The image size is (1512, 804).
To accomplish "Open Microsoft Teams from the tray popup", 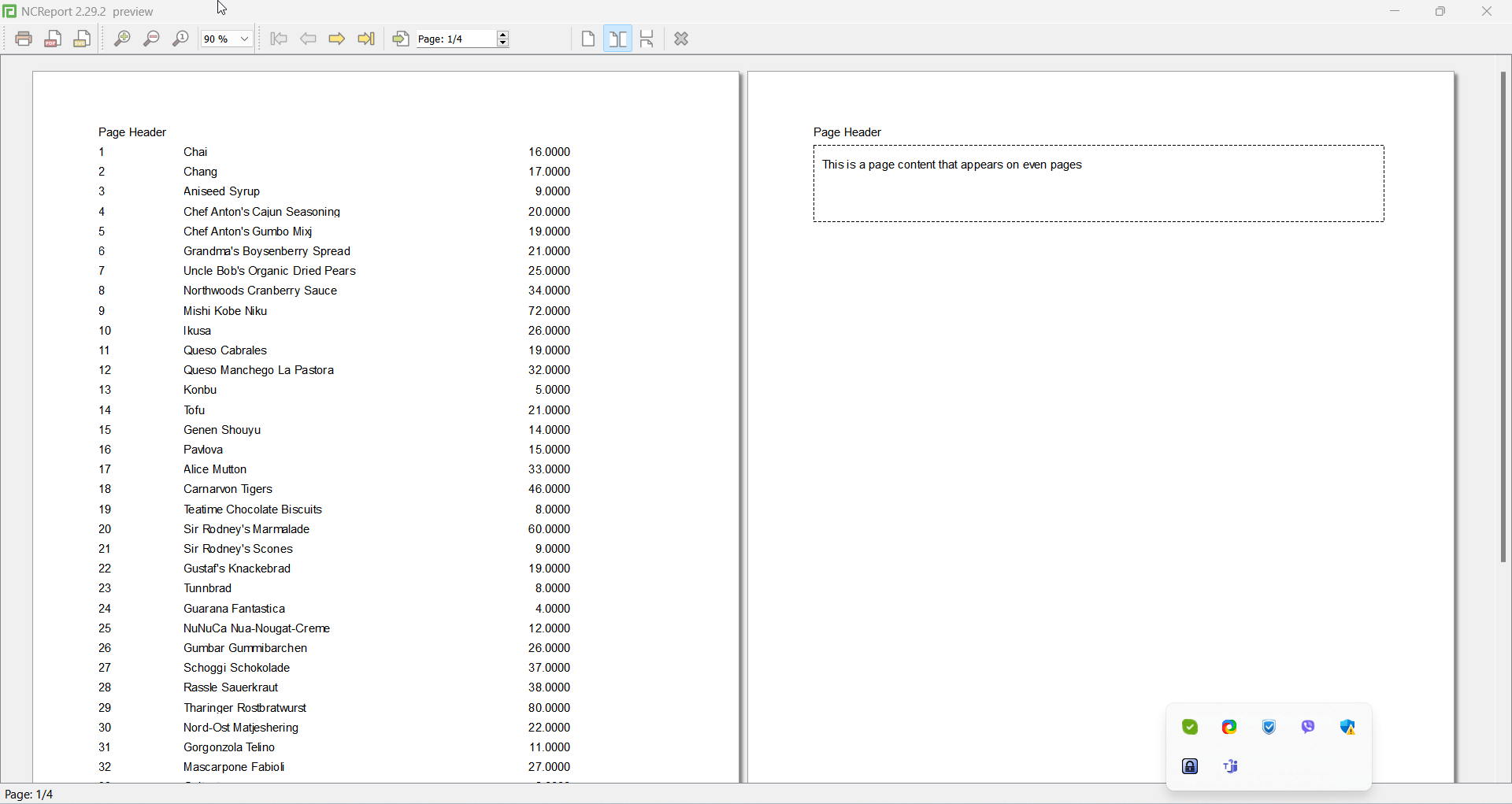I will 1231,766.
